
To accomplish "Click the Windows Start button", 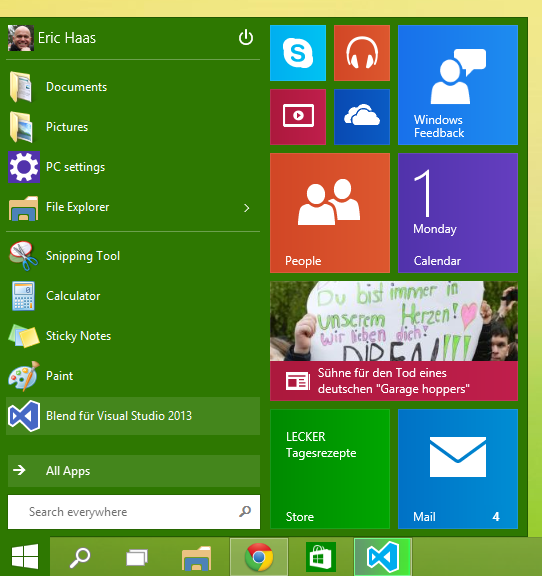I will (x=25, y=556).
